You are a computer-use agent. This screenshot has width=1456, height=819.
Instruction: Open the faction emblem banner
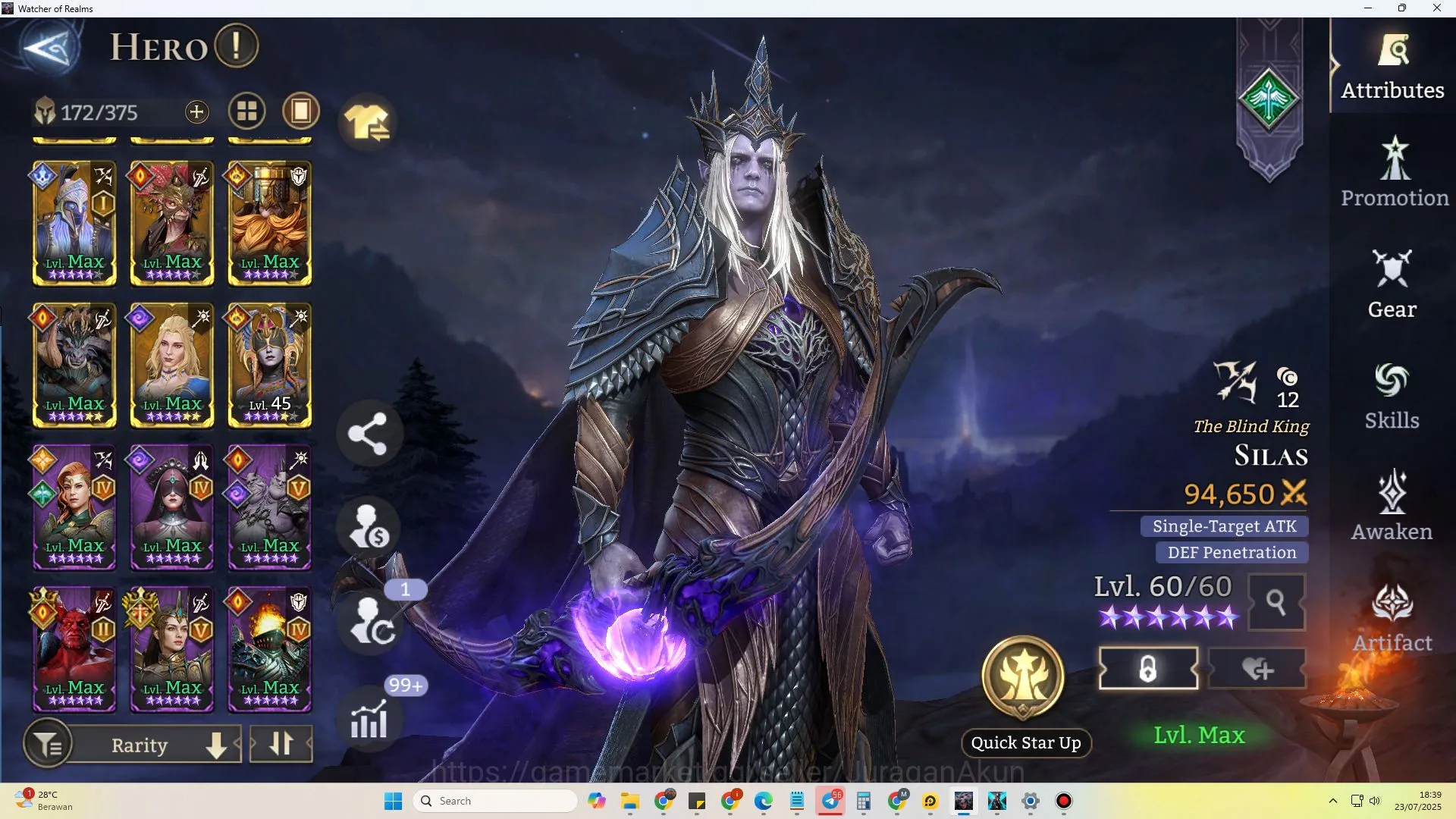point(1269,99)
